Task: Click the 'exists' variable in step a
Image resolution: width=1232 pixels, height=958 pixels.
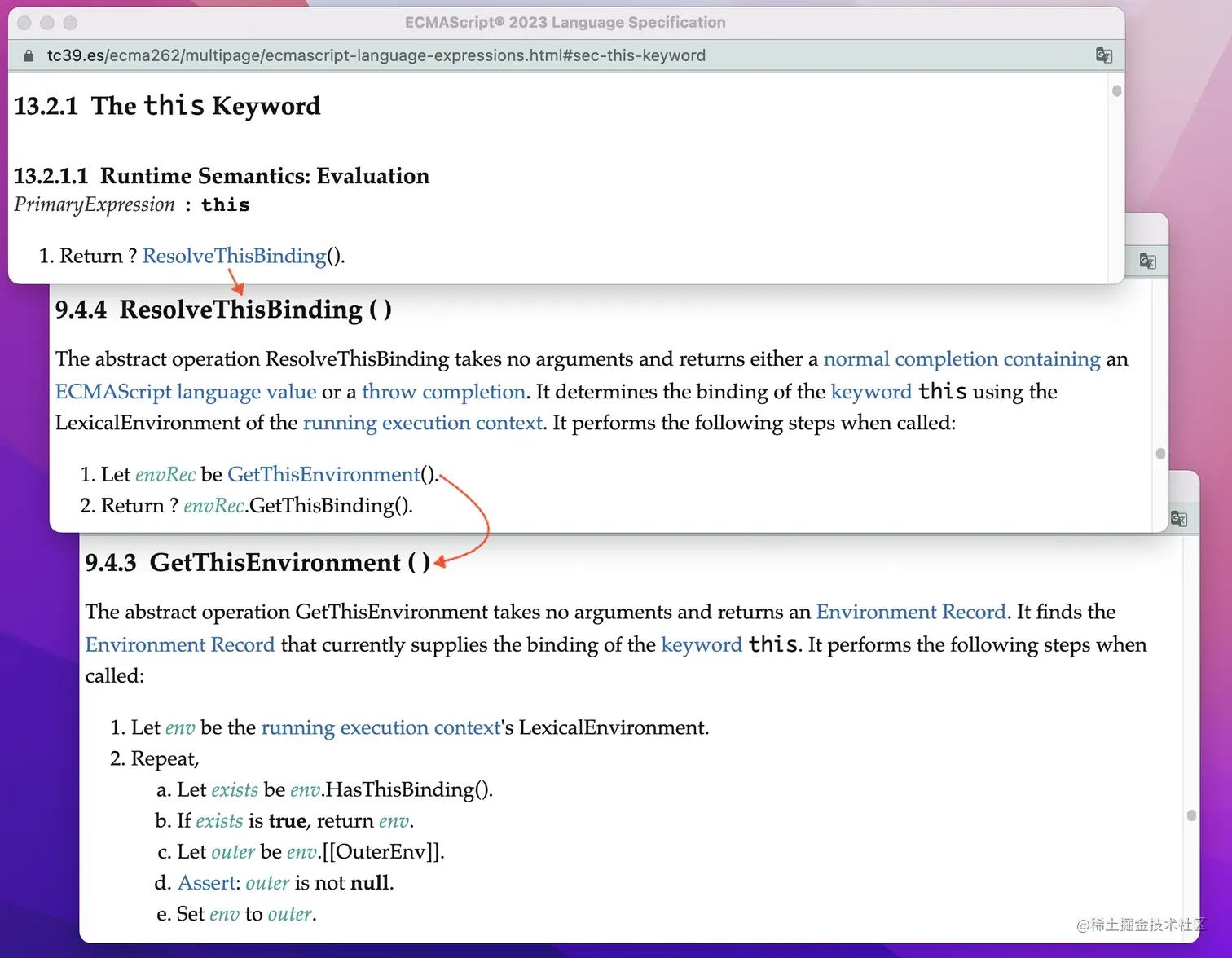Action: [235, 789]
